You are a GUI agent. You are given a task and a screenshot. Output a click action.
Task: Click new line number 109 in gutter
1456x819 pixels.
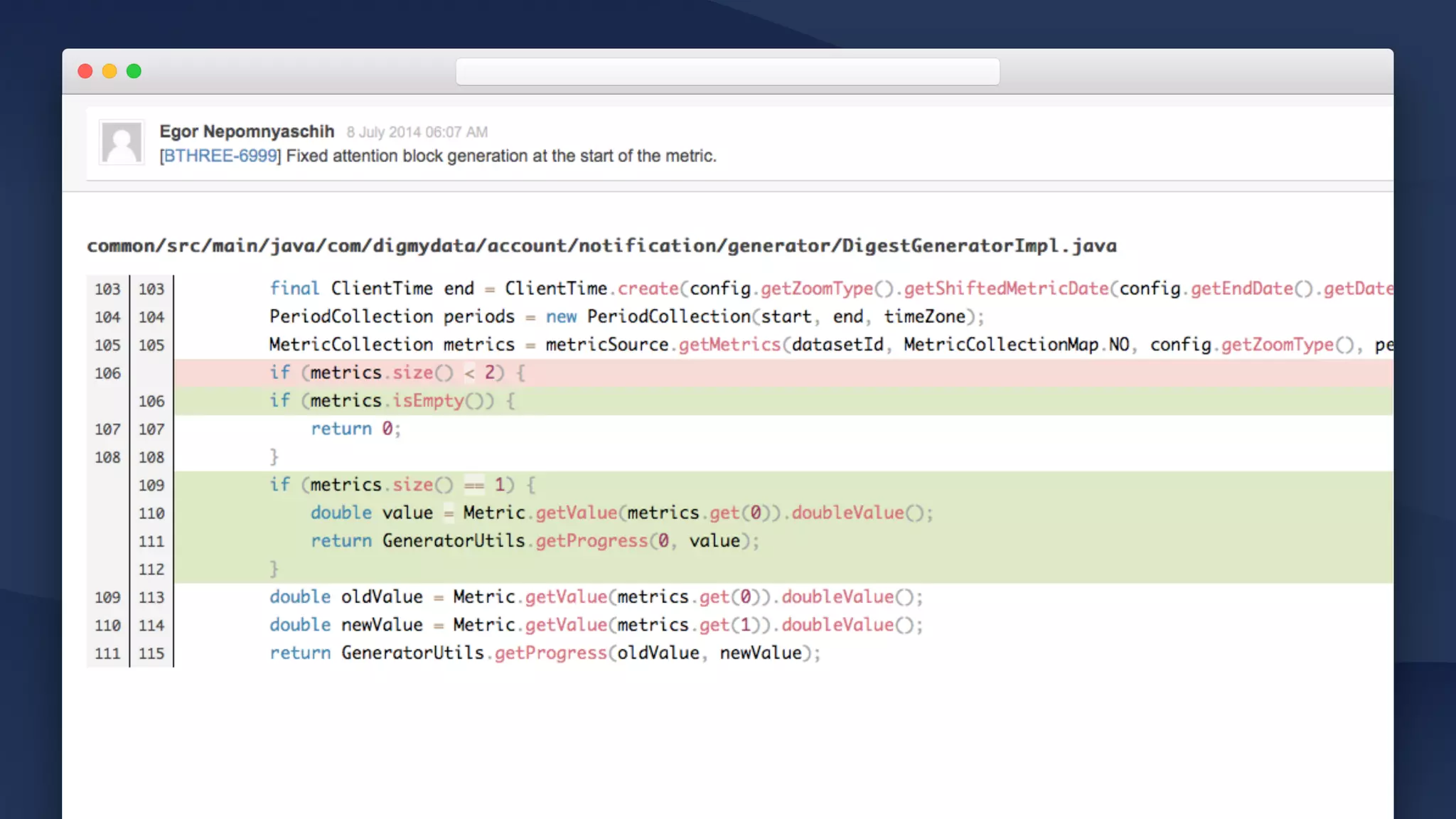pos(151,486)
